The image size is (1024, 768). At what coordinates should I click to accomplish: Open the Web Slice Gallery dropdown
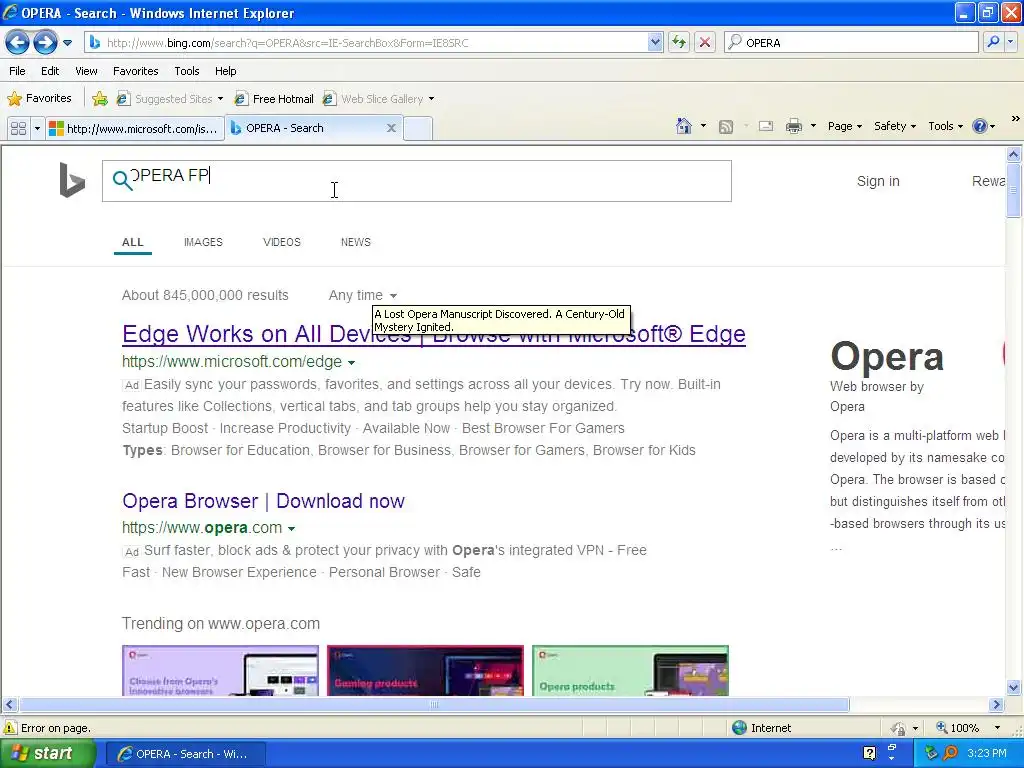pos(379,99)
